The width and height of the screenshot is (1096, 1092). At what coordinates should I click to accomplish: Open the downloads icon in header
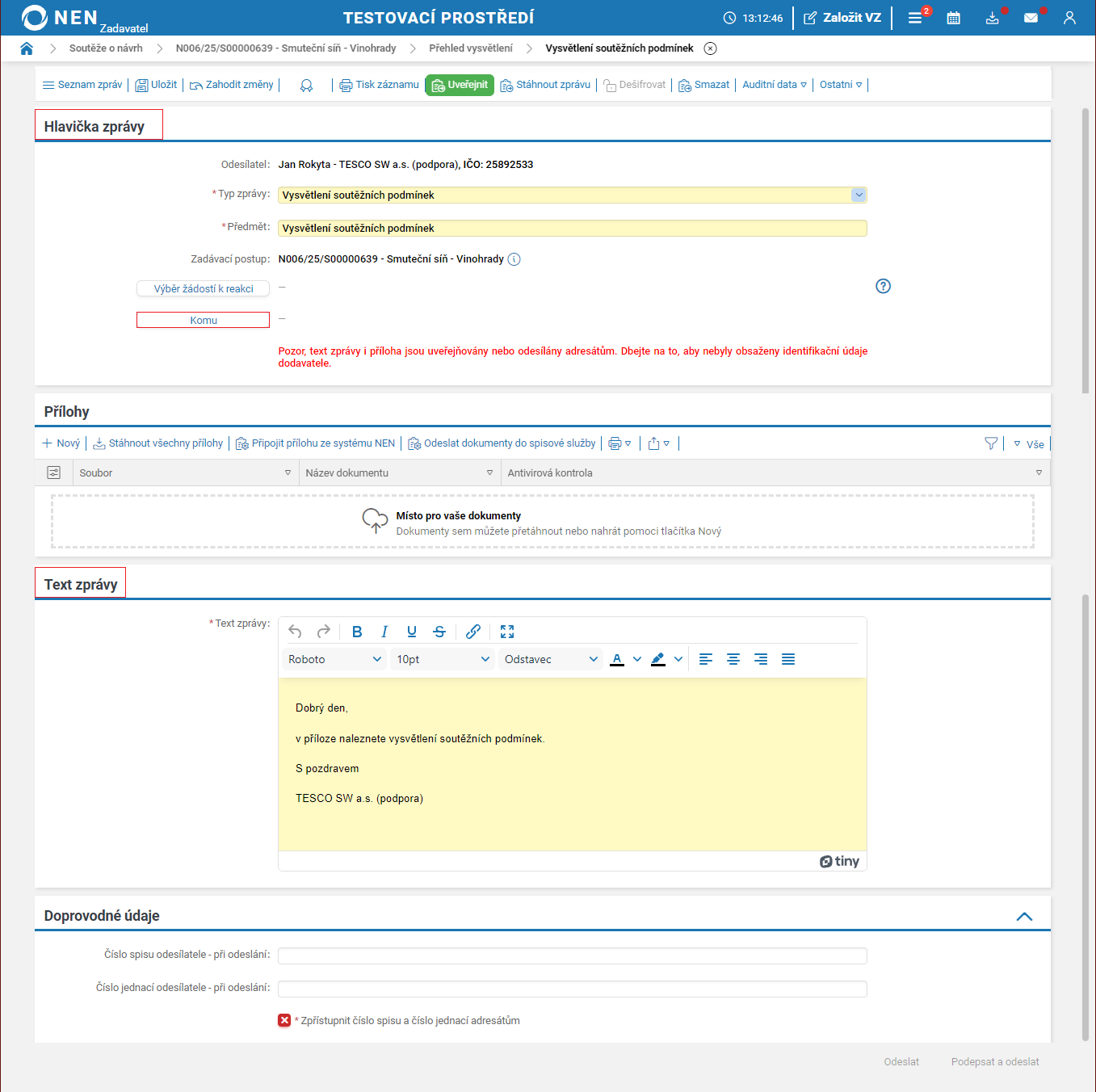click(993, 18)
